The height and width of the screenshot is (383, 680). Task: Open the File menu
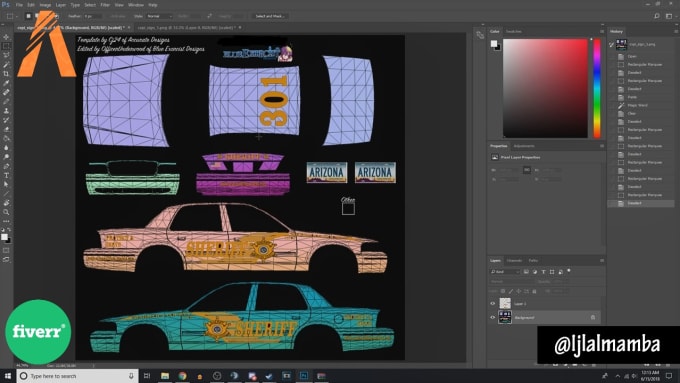19,5
